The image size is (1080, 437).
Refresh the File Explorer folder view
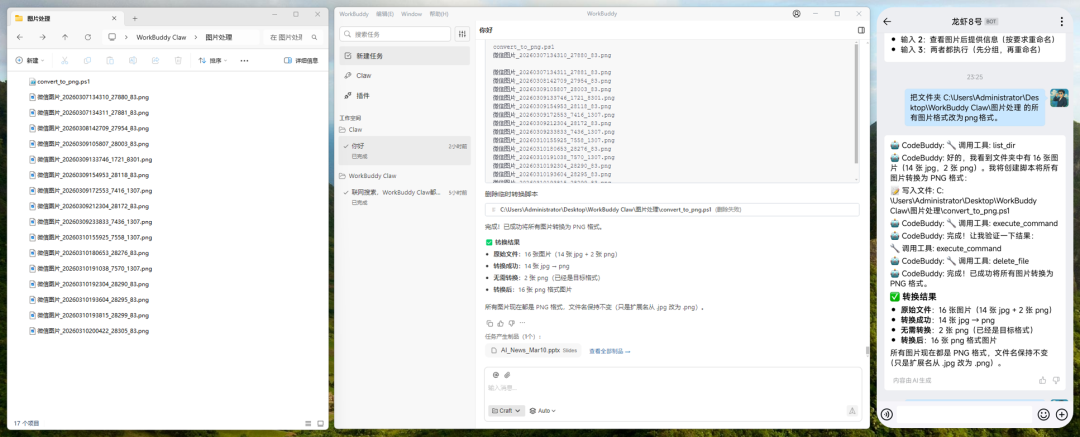coord(88,37)
